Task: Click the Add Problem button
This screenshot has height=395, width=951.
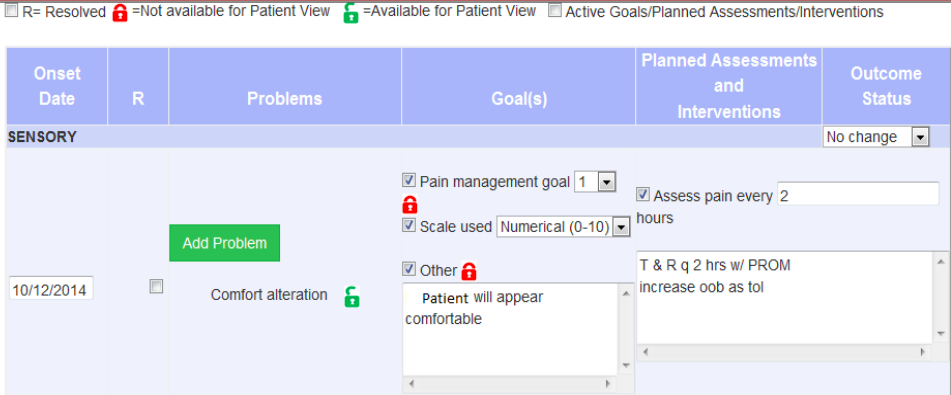Action: pos(224,243)
